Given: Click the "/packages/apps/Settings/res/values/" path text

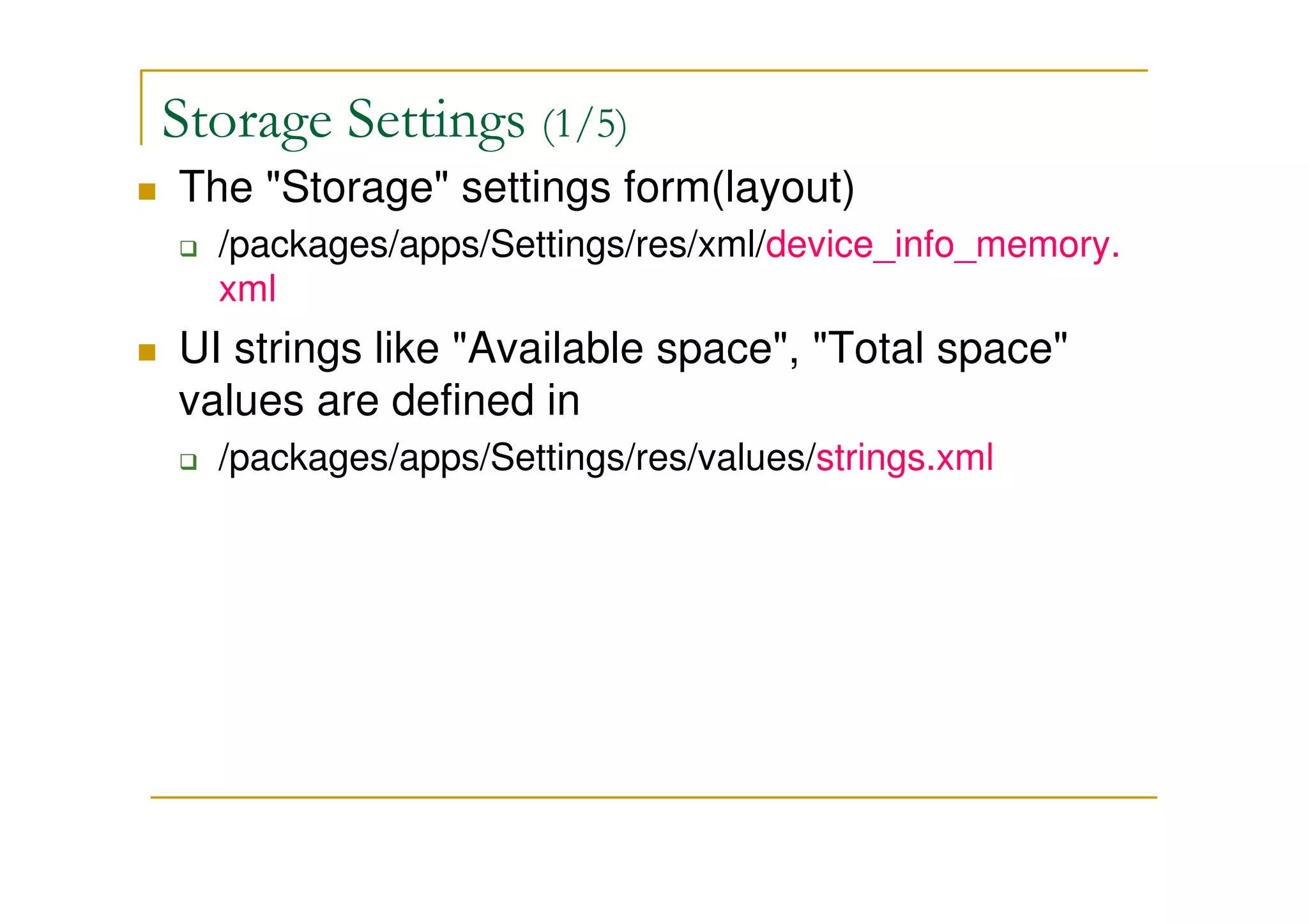Looking at the screenshot, I should pyautogui.click(x=517, y=458).
